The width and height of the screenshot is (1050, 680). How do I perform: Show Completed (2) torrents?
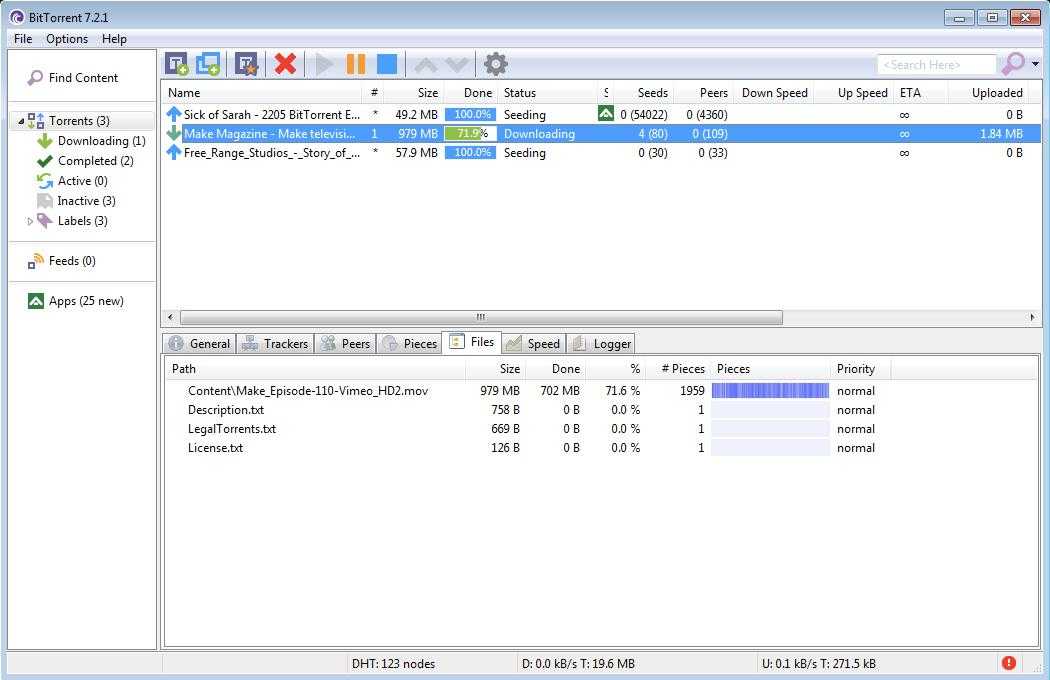point(85,161)
